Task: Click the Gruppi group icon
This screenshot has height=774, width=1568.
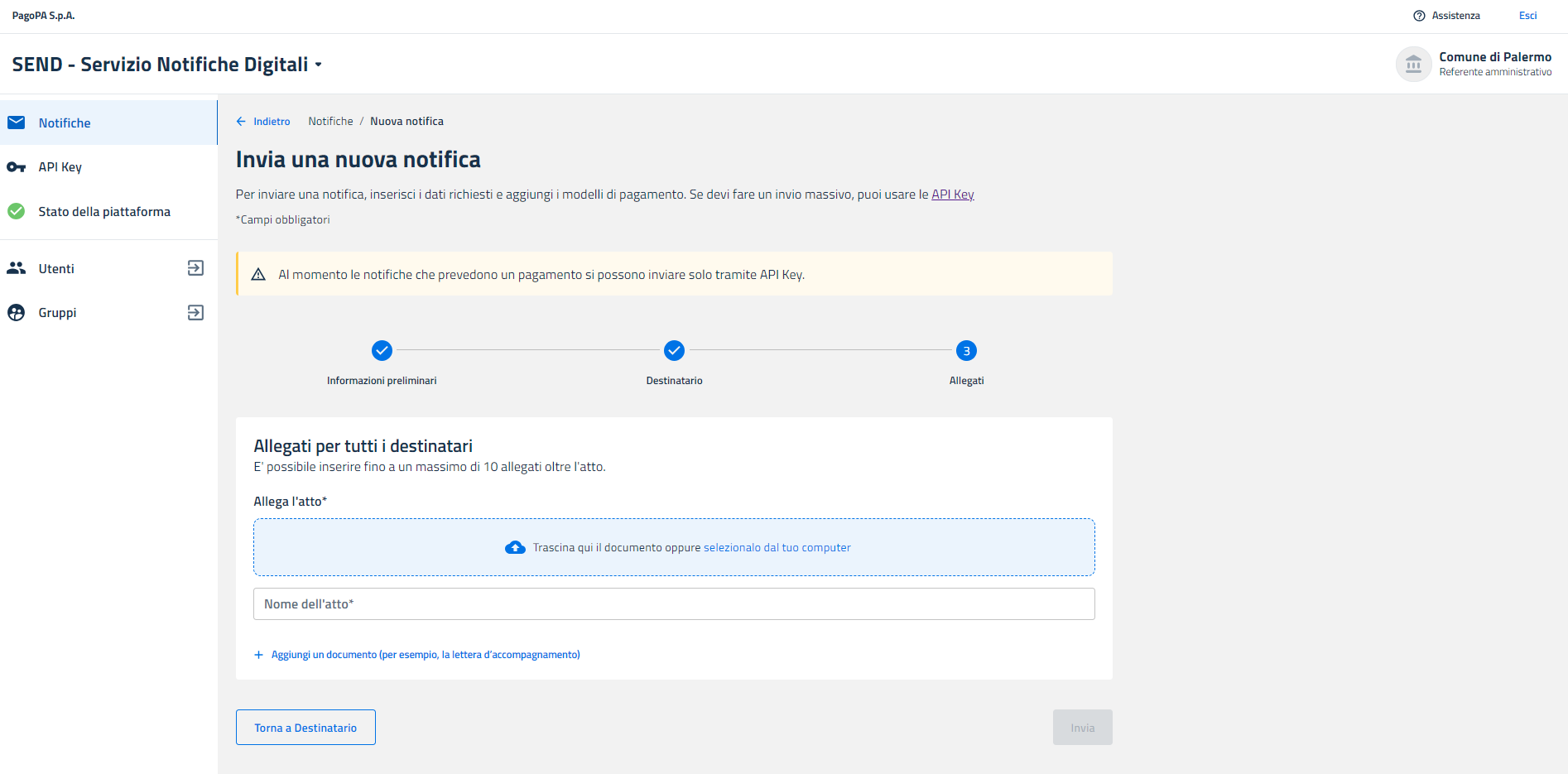Action: click(x=17, y=313)
